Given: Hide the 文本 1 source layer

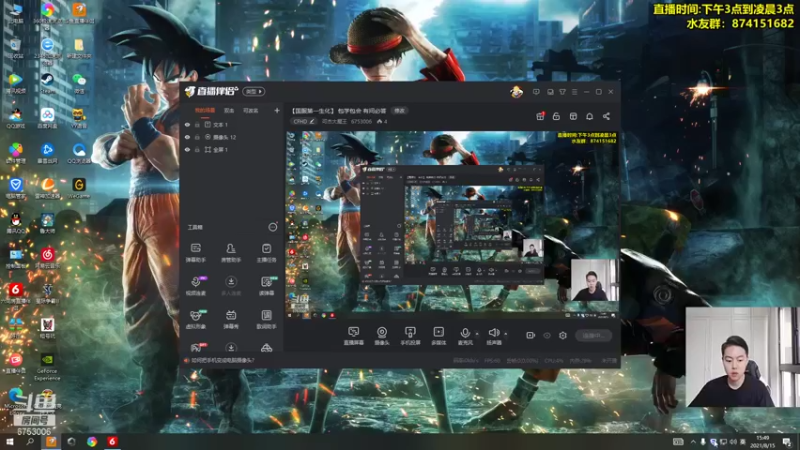Looking at the screenshot, I should point(187,124).
